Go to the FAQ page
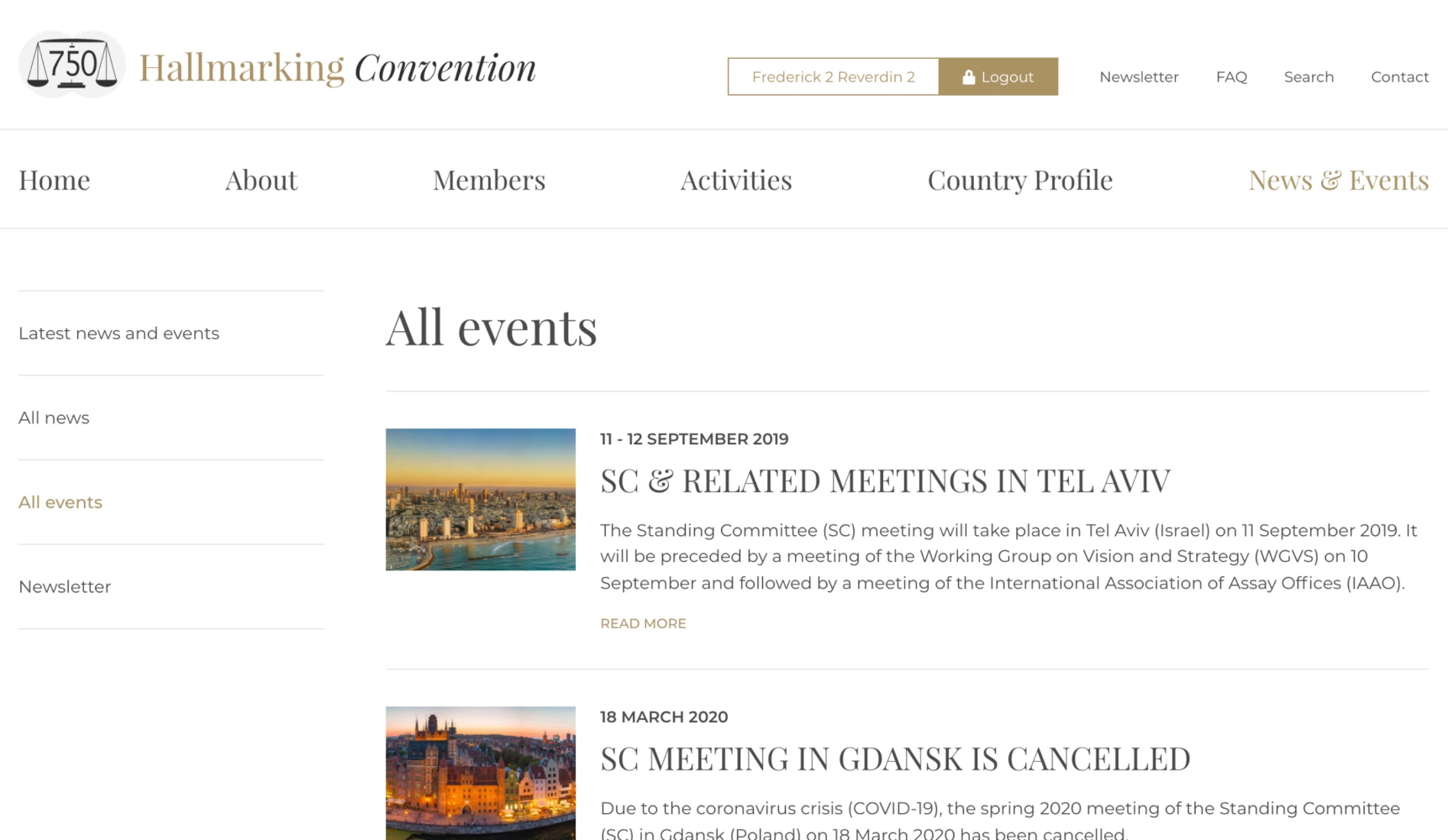Viewport: 1448px width, 840px height. 1231,76
